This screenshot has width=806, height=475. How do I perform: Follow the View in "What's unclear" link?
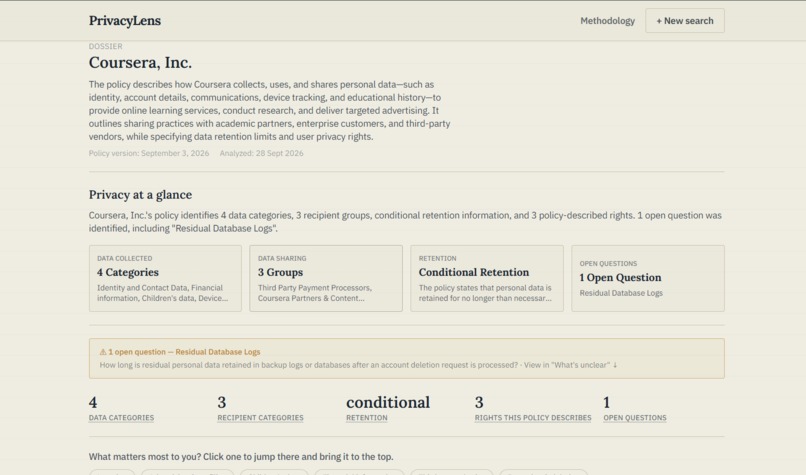[570, 365]
